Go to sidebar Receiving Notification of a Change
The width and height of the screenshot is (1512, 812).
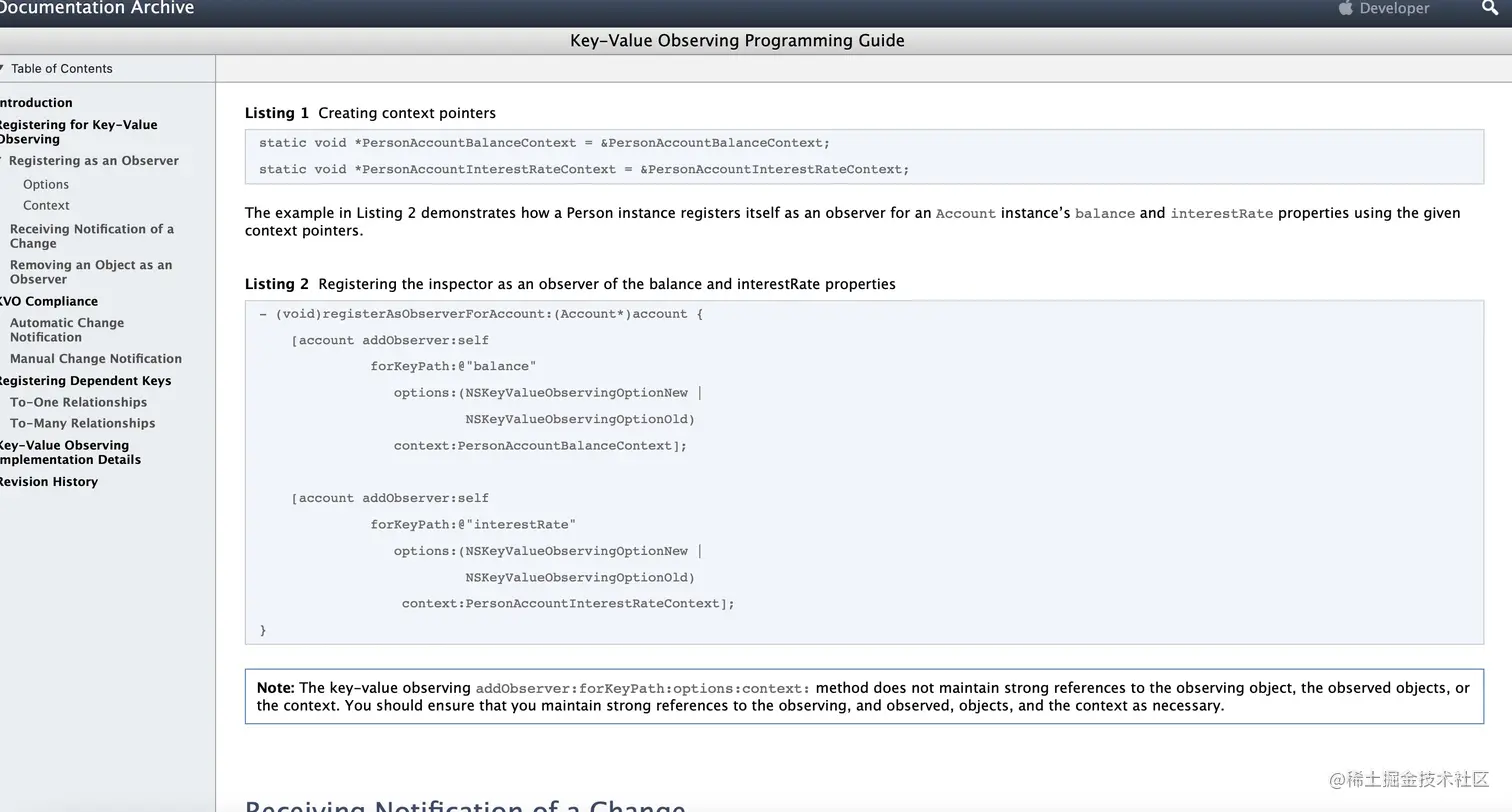pyautogui.click(x=92, y=236)
